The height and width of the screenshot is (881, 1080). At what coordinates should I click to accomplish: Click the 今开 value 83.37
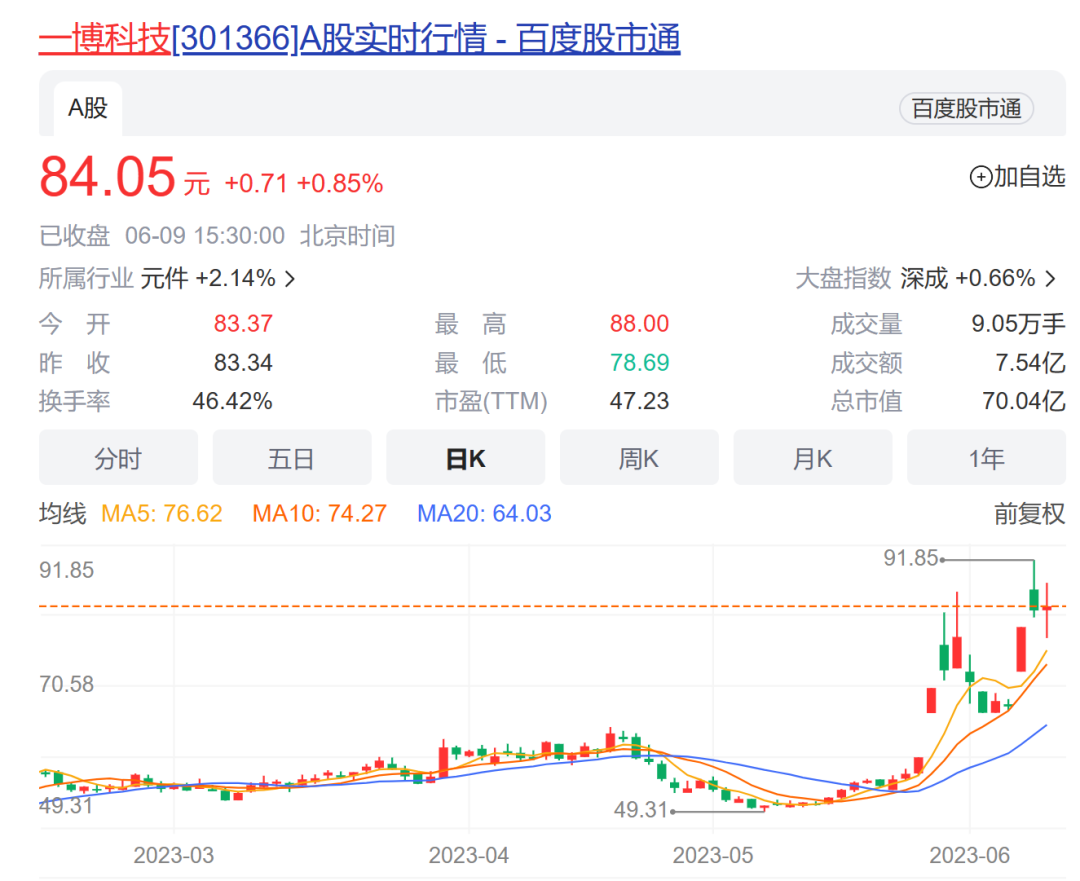243,324
